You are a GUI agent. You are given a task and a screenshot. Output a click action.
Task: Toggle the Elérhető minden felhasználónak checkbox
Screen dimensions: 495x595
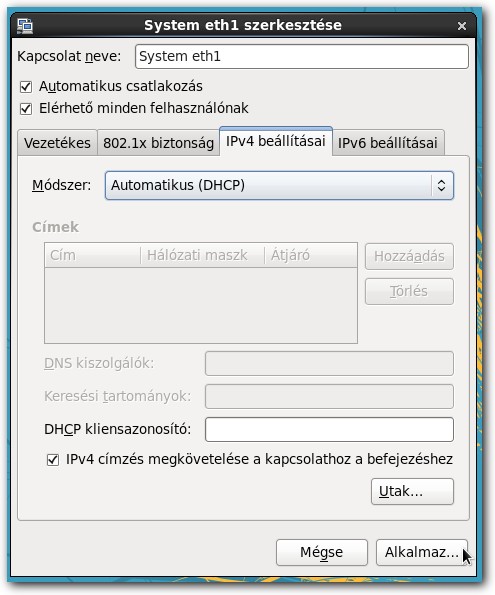(26, 109)
